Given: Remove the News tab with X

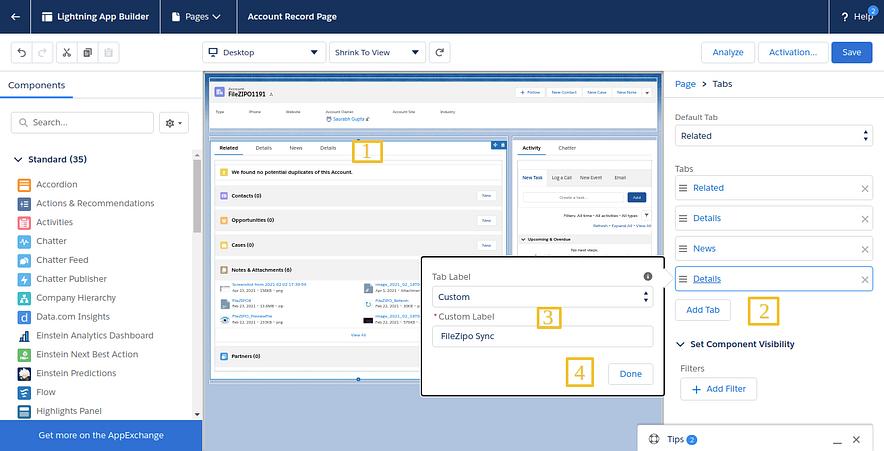Looking at the screenshot, I should pyautogui.click(x=865, y=249).
